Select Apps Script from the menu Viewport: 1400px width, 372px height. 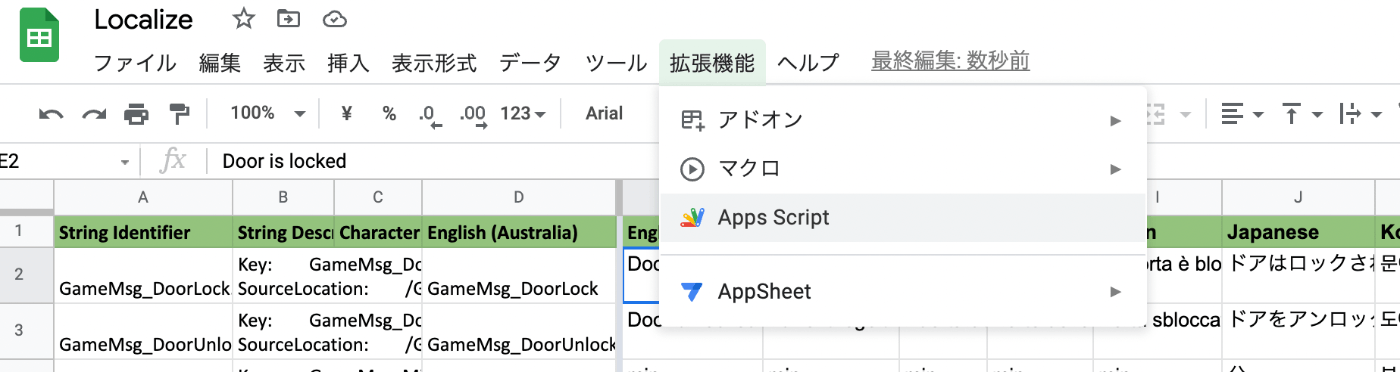(903, 217)
